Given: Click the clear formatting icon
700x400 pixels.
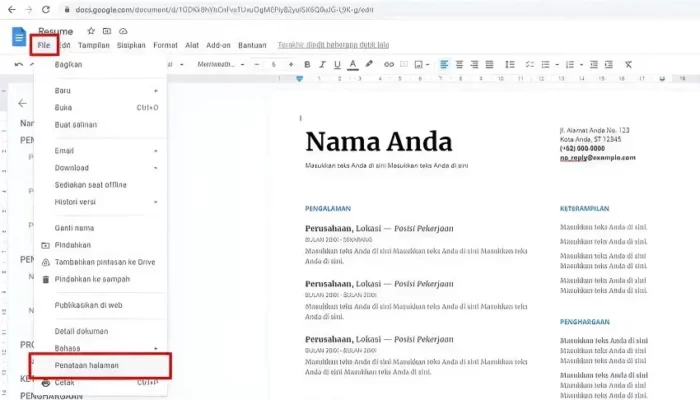Looking at the screenshot, I should [x=628, y=65].
